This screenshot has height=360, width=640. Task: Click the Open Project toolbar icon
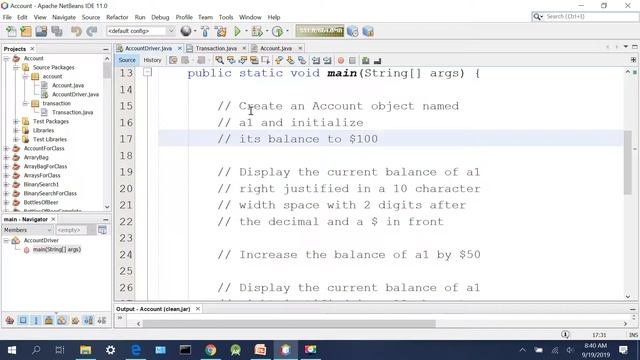click(41, 31)
